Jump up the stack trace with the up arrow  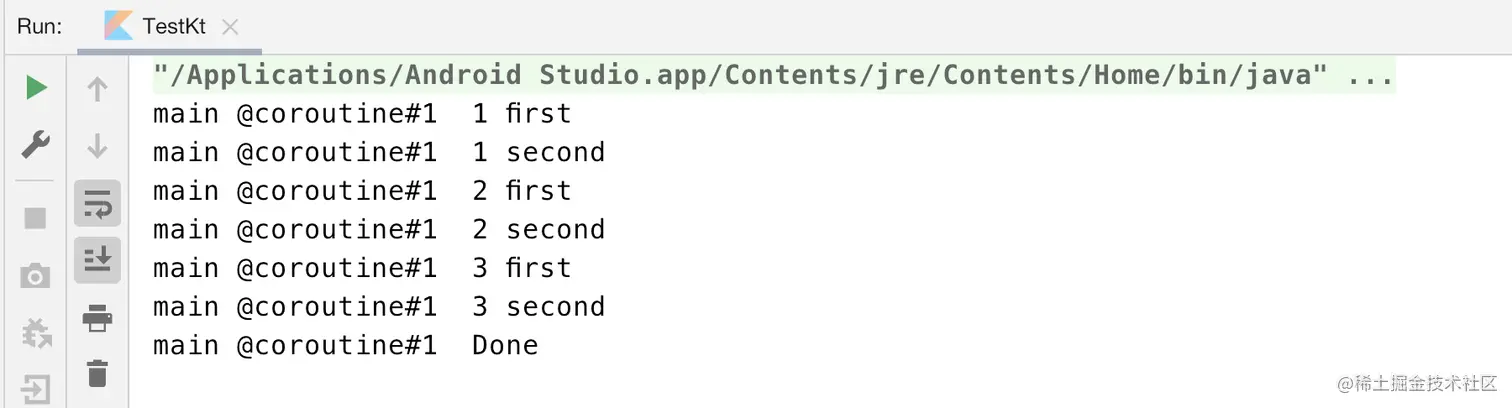97,90
